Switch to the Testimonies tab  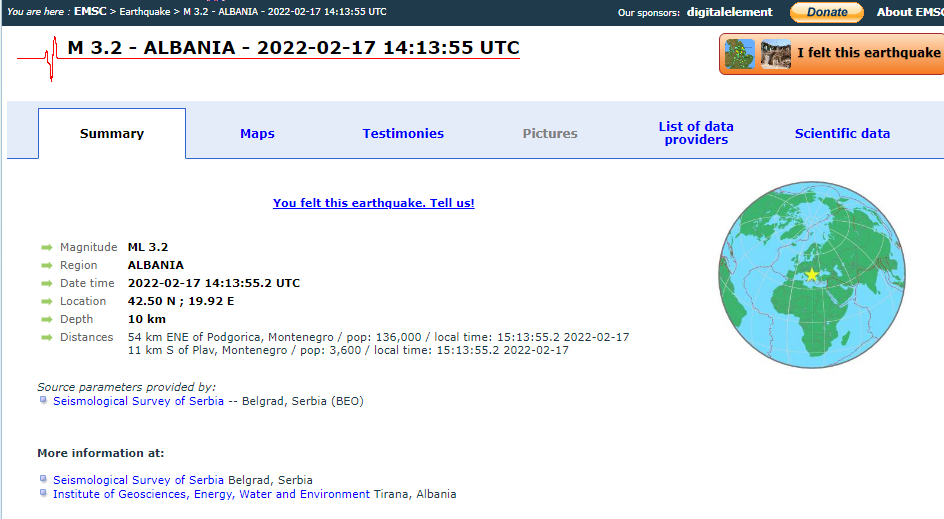403,134
